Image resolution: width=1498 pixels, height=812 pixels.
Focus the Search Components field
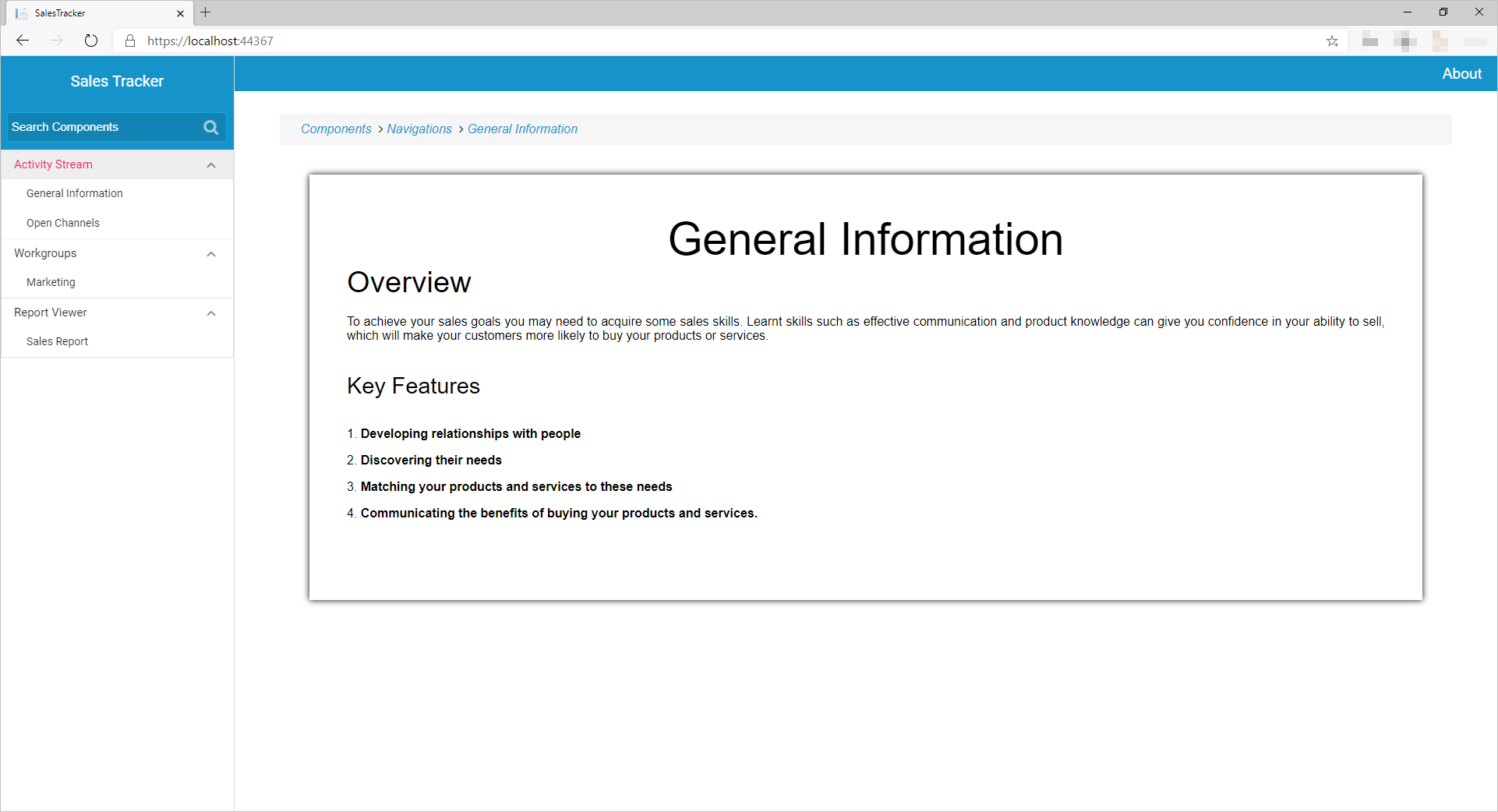tap(101, 127)
